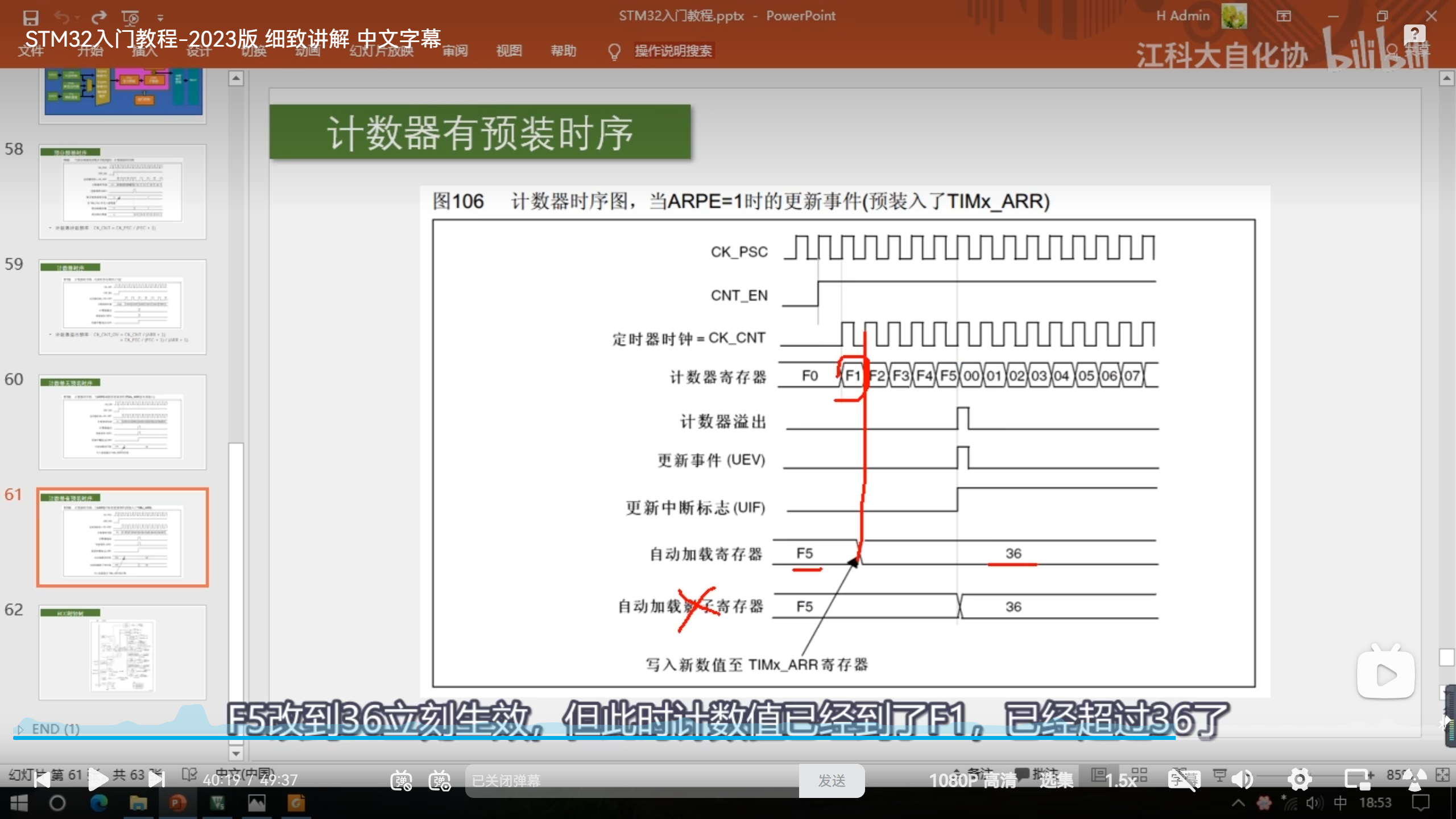Select slide 60 thumbnail
This screenshot has height=819, width=1456.
point(122,422)
